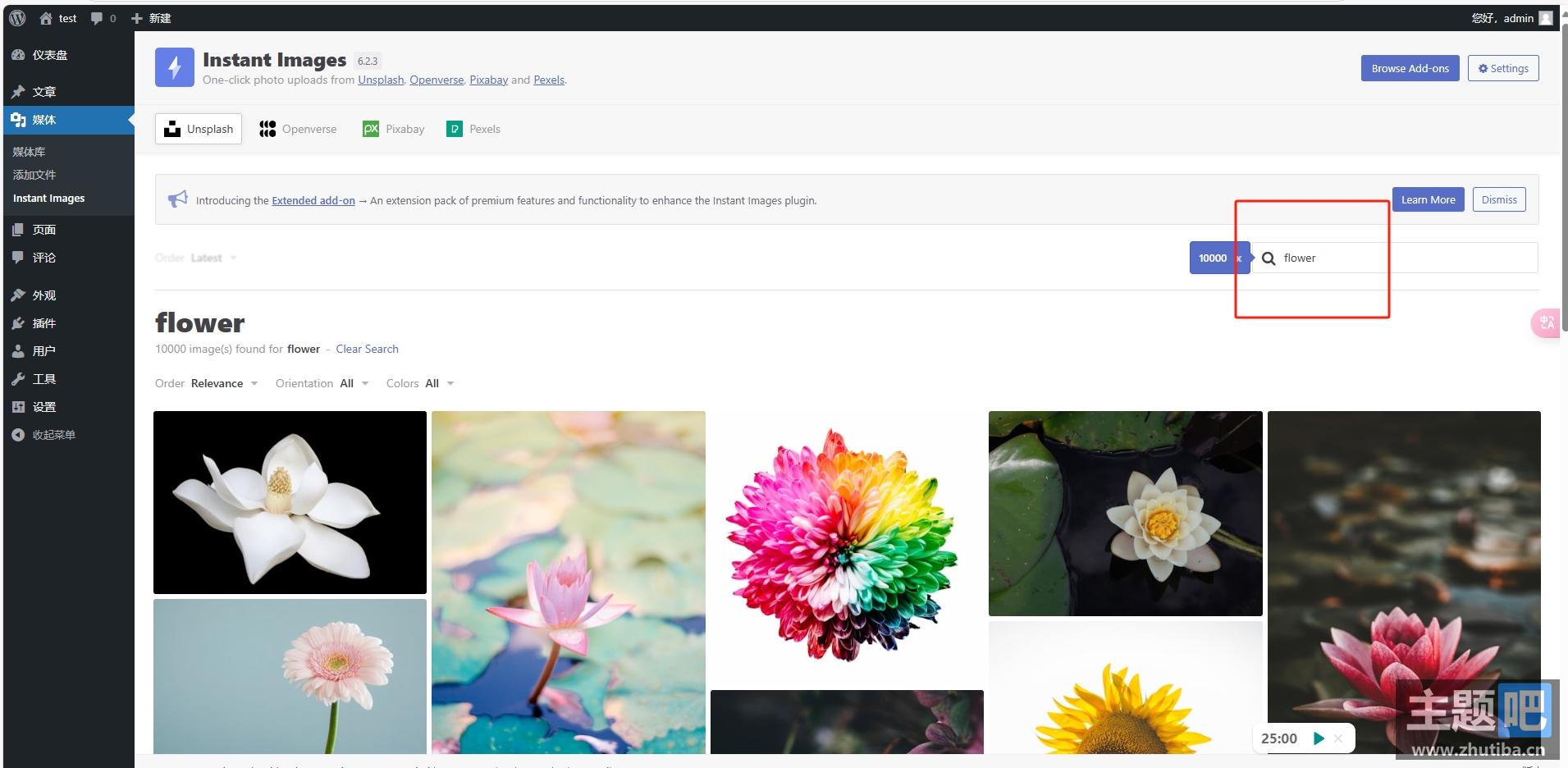Follow the Openverse link in the tagline
Screen dimensions: 1568x768
(437, 80)
